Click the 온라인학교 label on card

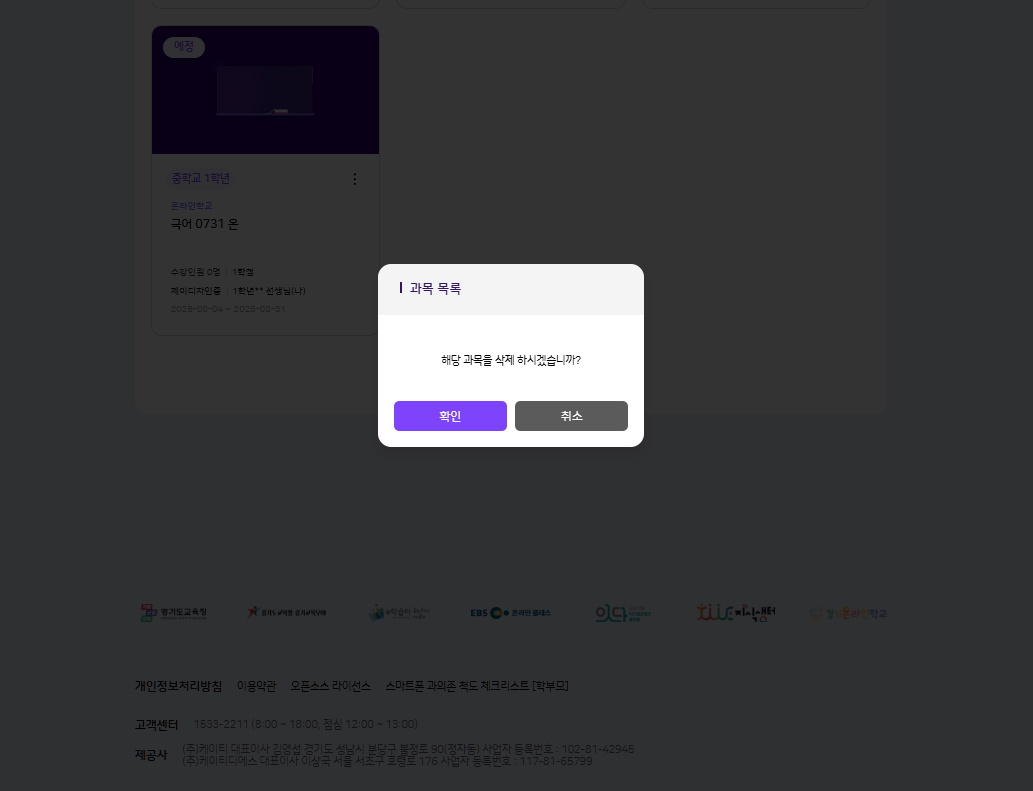tap(192, 206)
